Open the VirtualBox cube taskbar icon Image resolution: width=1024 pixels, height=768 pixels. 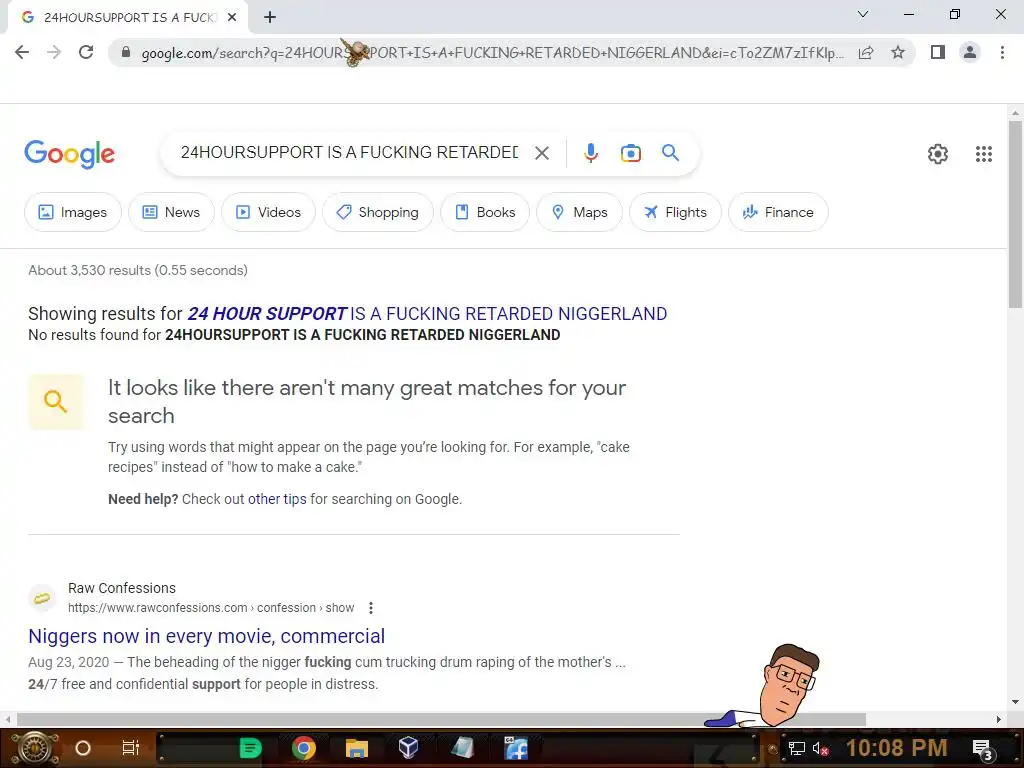coord(408,748)
